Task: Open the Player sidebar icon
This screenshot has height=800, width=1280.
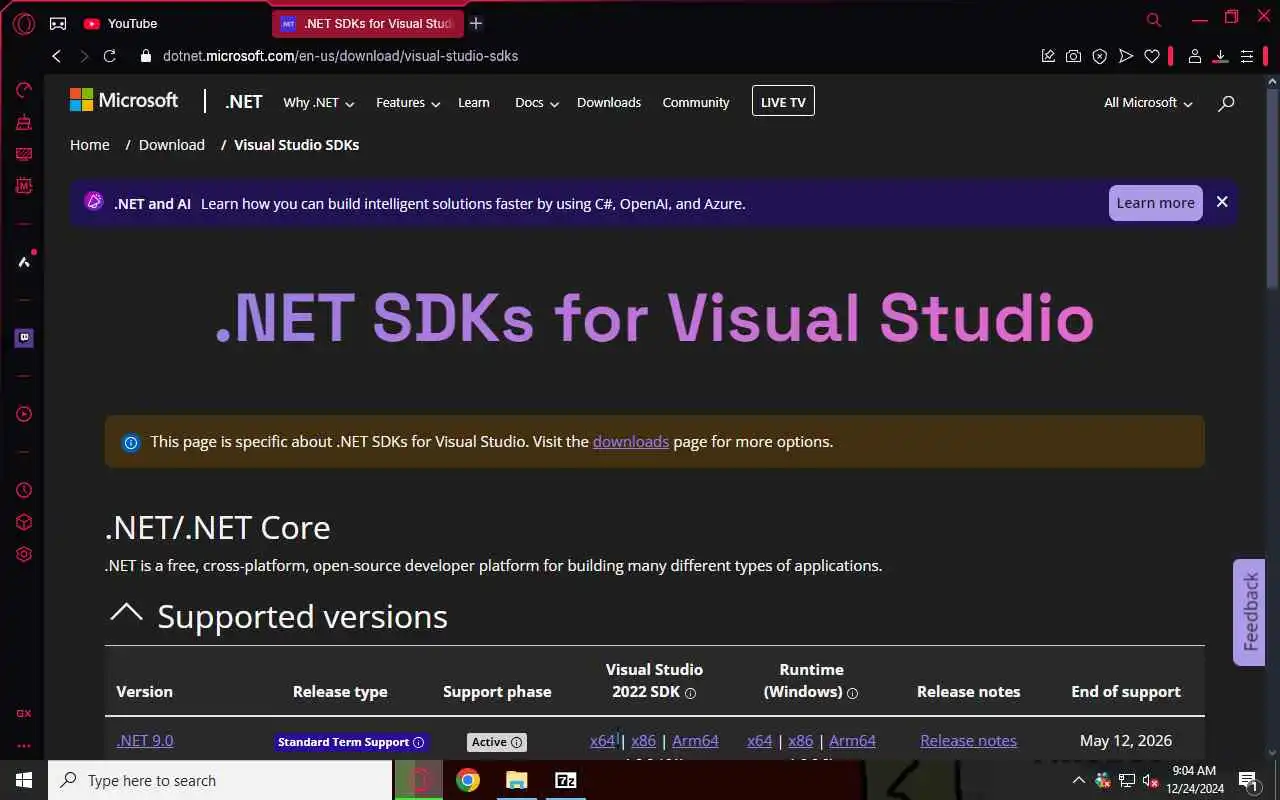Action: click(24, 414)
